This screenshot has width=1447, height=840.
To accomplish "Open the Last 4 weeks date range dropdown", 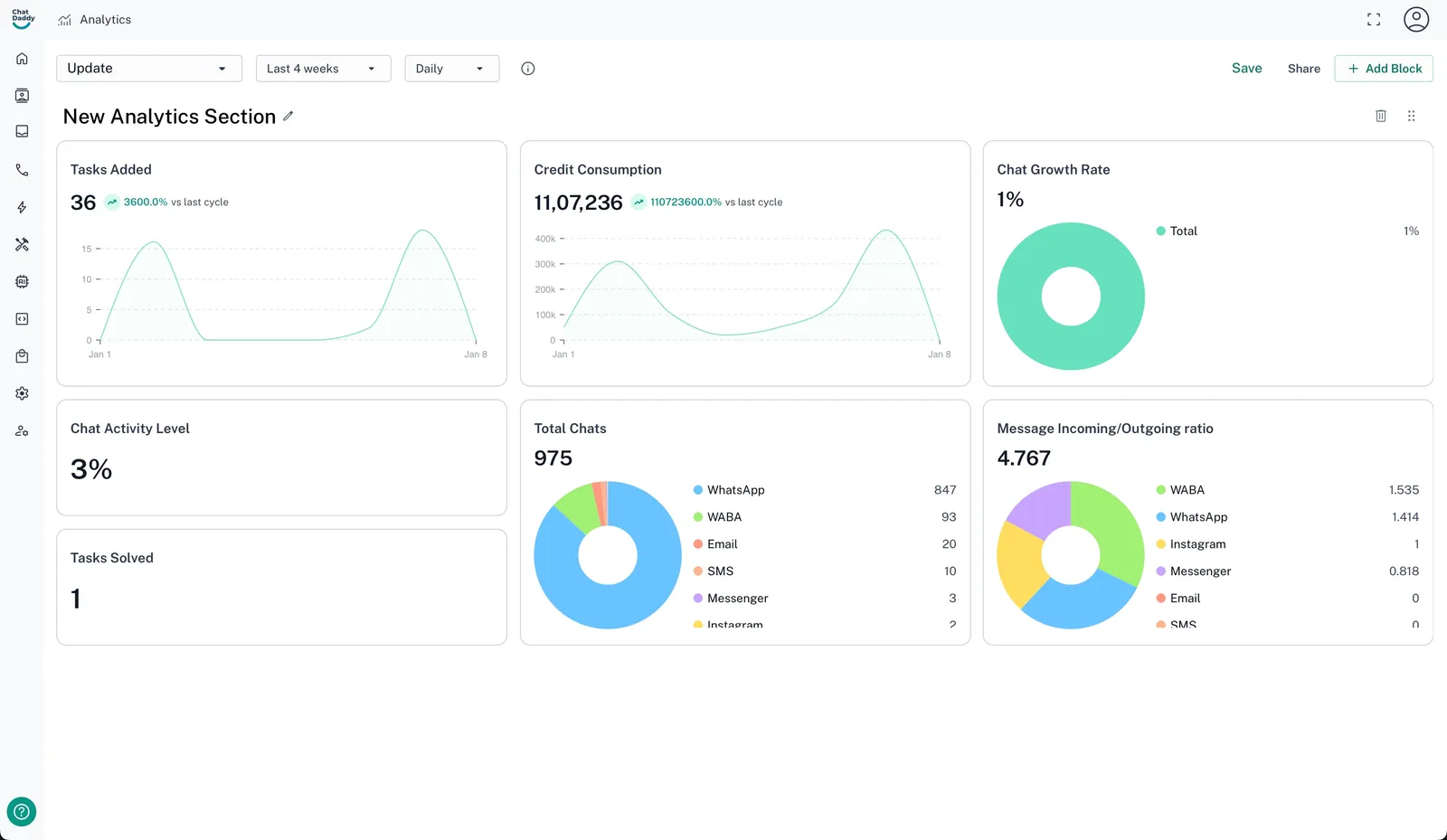I will click(x=323, y=69).
